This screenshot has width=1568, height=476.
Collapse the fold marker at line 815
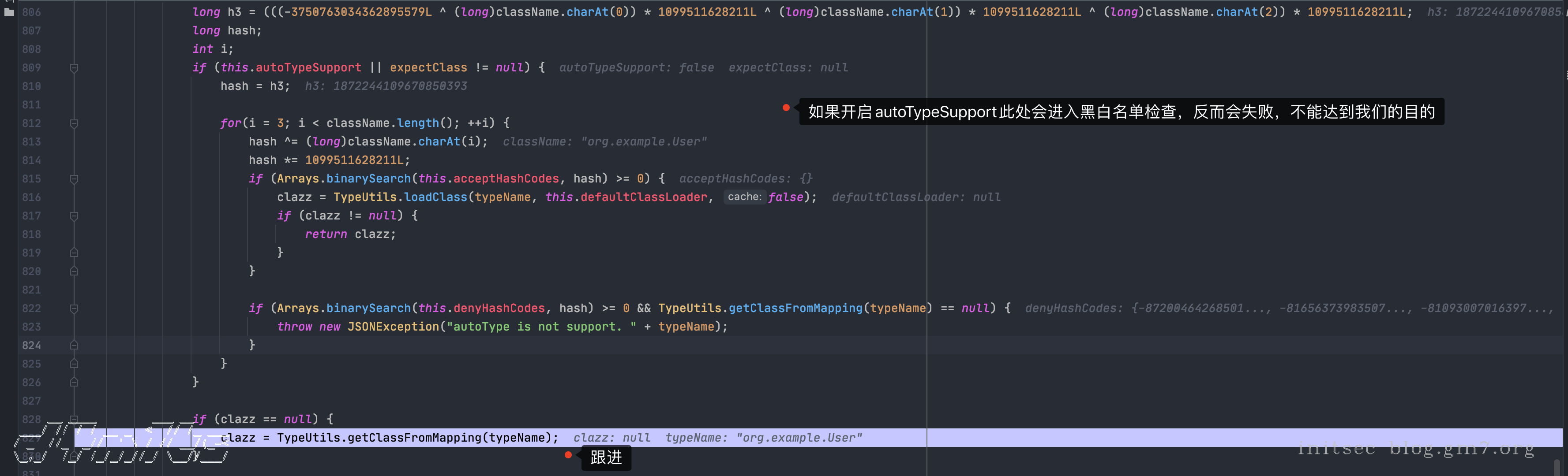(74, 179)
